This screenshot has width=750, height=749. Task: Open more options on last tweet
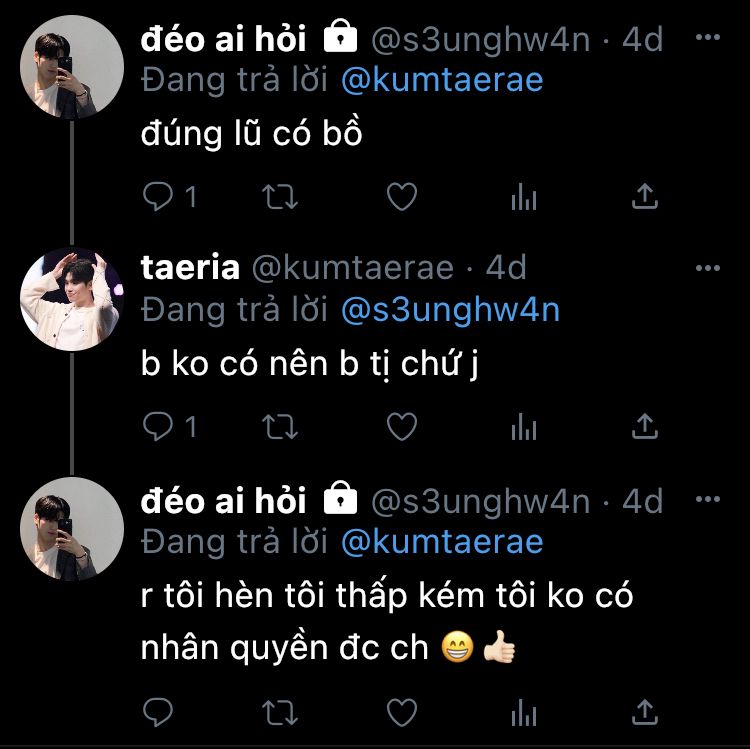(708, 499)
